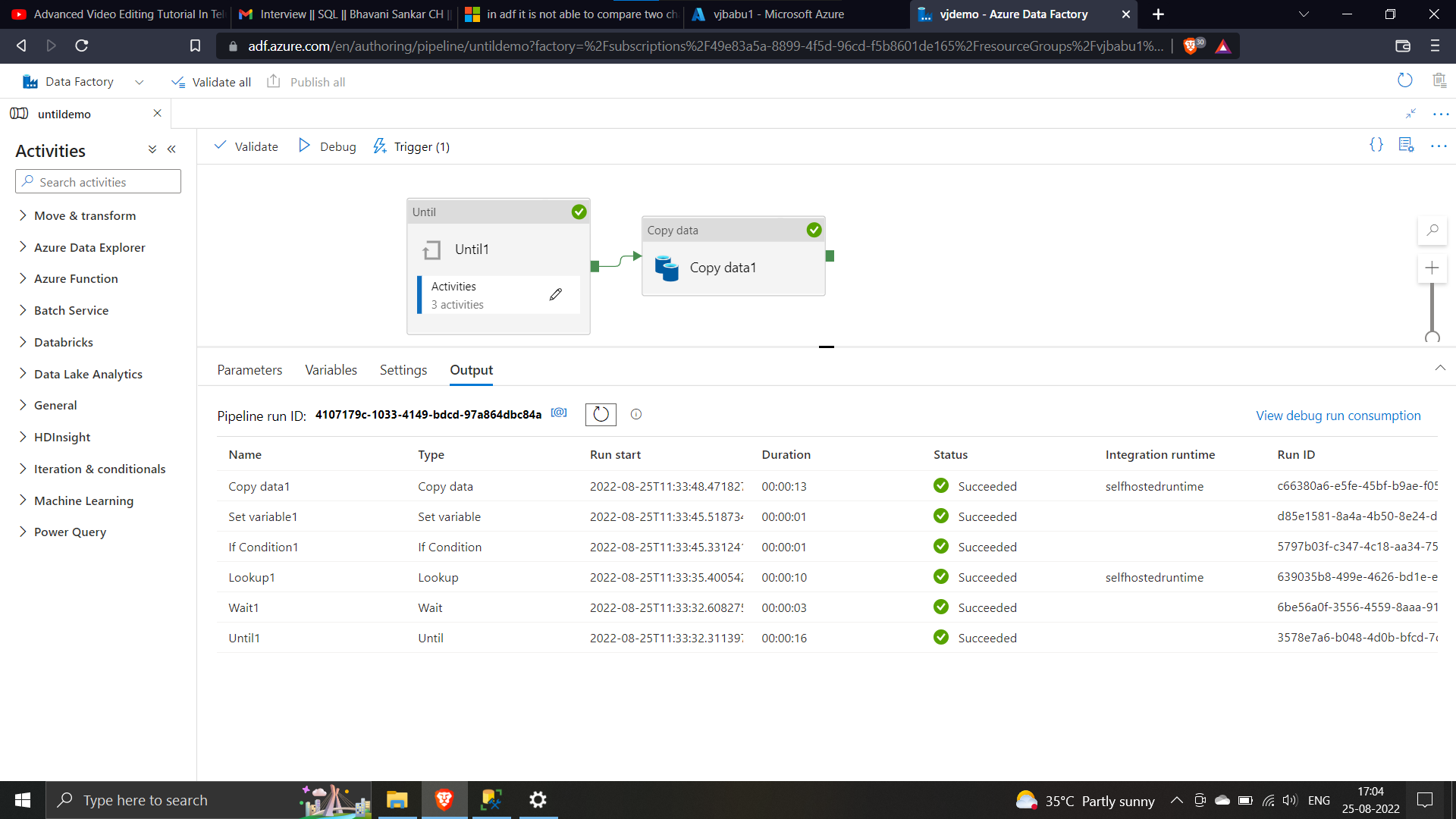Click the refresh icon in top bar
1456x819 pixels.
pyautogui.click(x=1405, y=80)
